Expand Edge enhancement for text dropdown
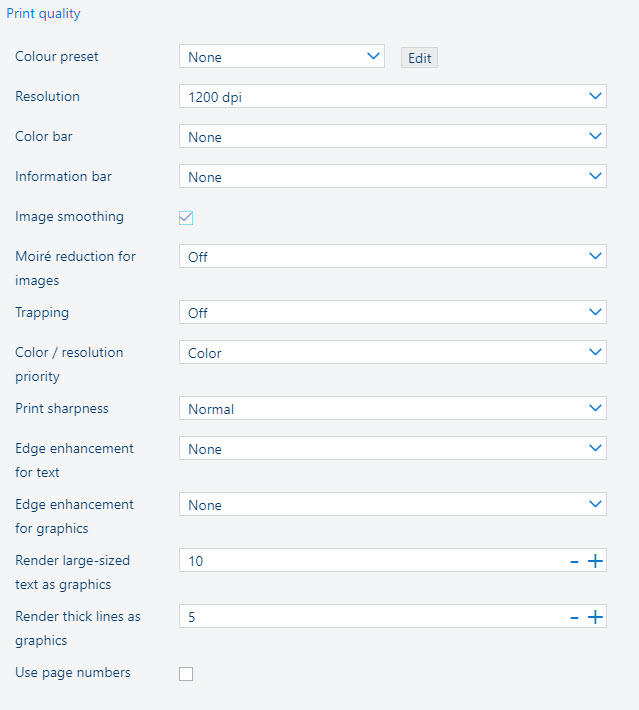The height and width of the screenshot is (710, 639). tap(392, 449)
